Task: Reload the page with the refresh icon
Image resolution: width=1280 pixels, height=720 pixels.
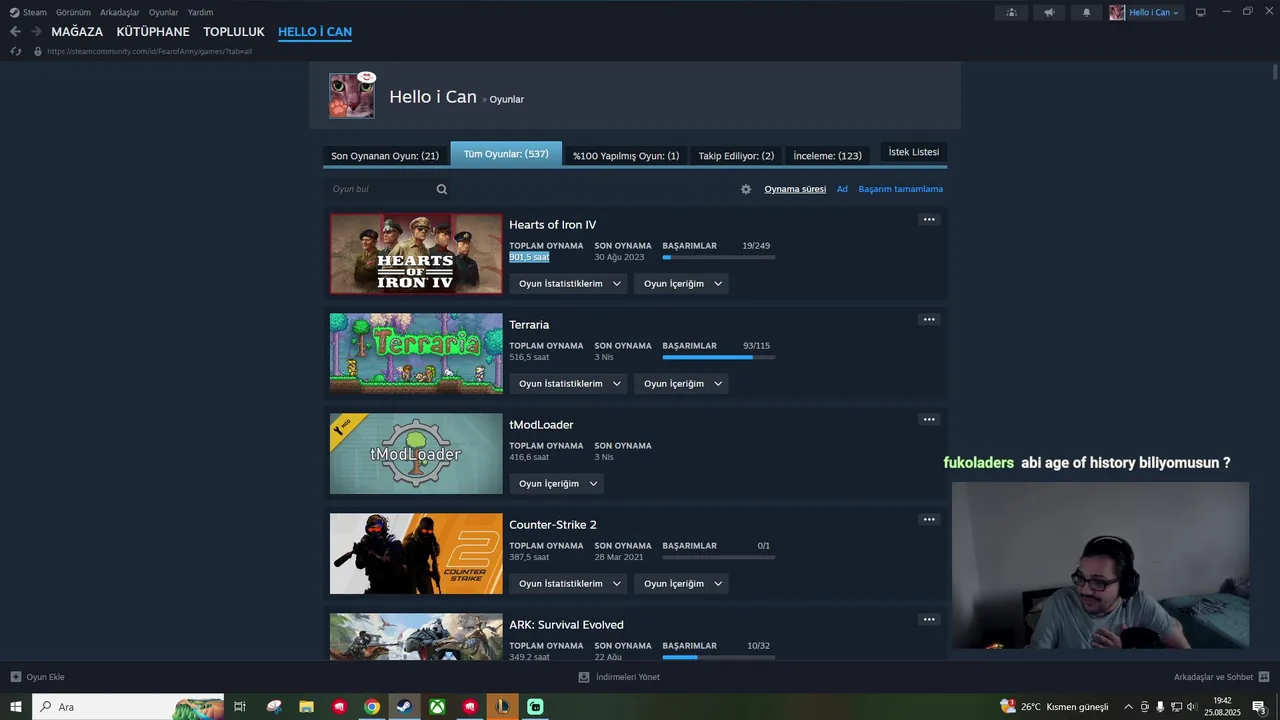Action: [x=16, y=51]
